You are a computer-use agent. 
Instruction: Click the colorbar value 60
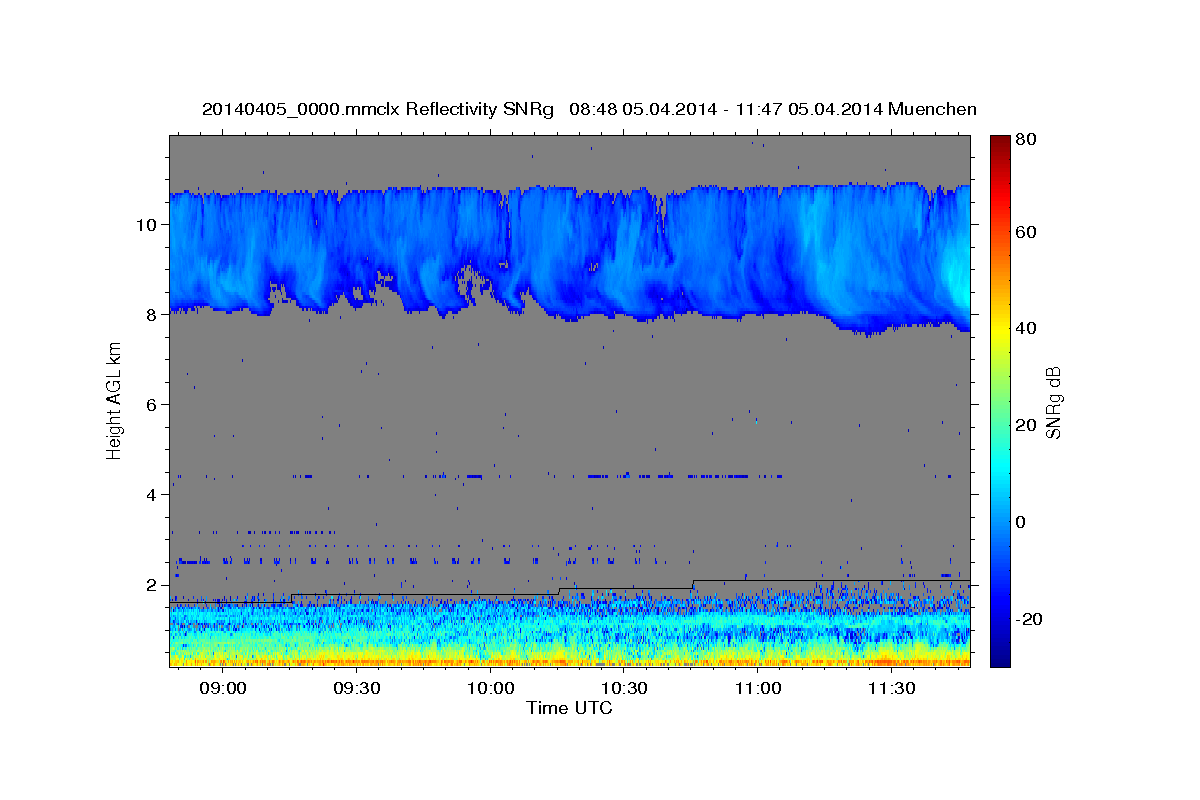click(x=1025, y=232)
